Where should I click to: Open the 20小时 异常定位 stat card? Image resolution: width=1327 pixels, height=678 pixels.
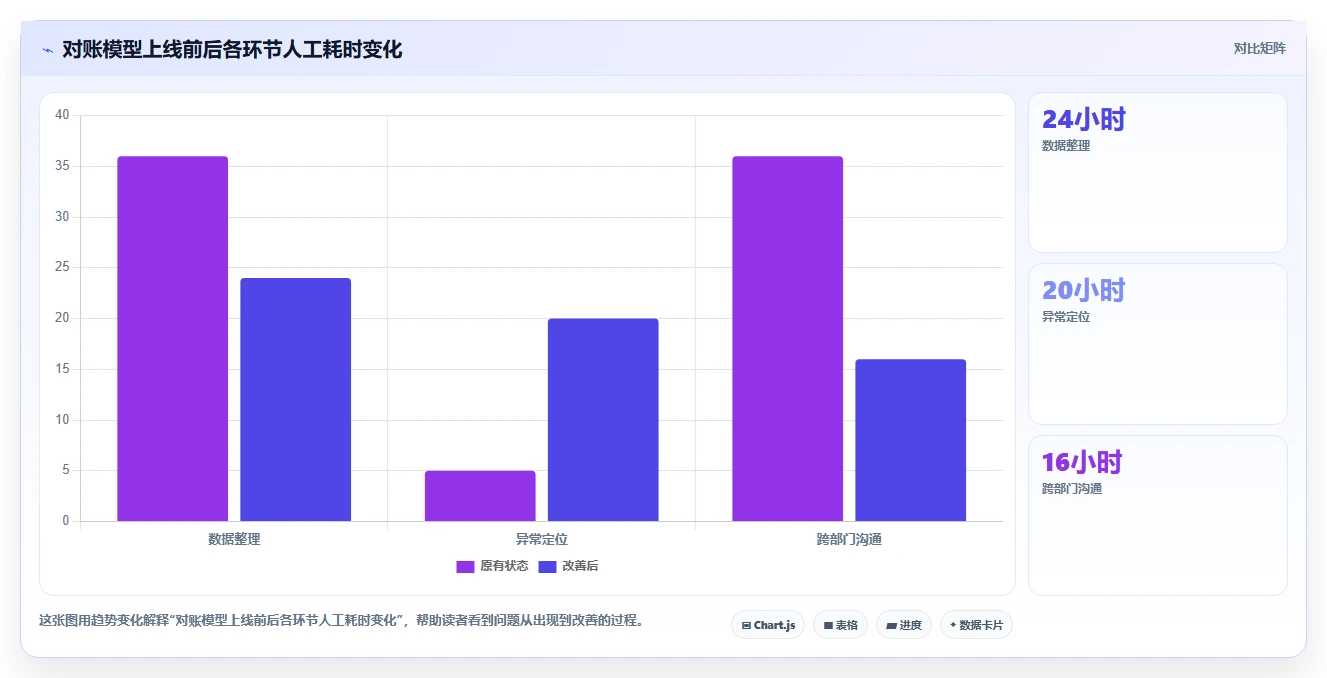[1157, 344]
